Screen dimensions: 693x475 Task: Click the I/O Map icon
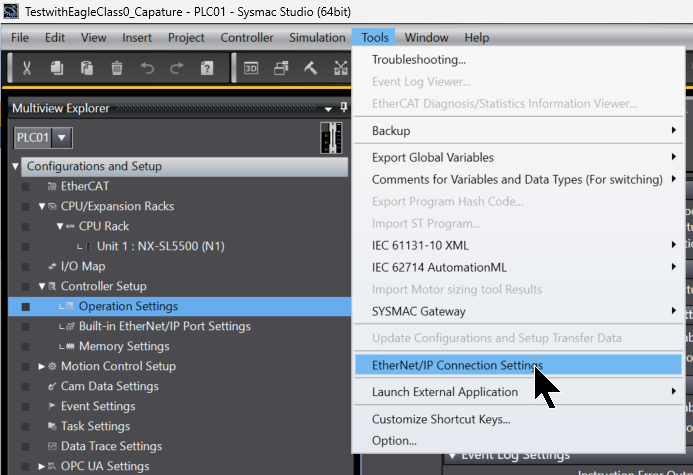click(x=52, y=266)
